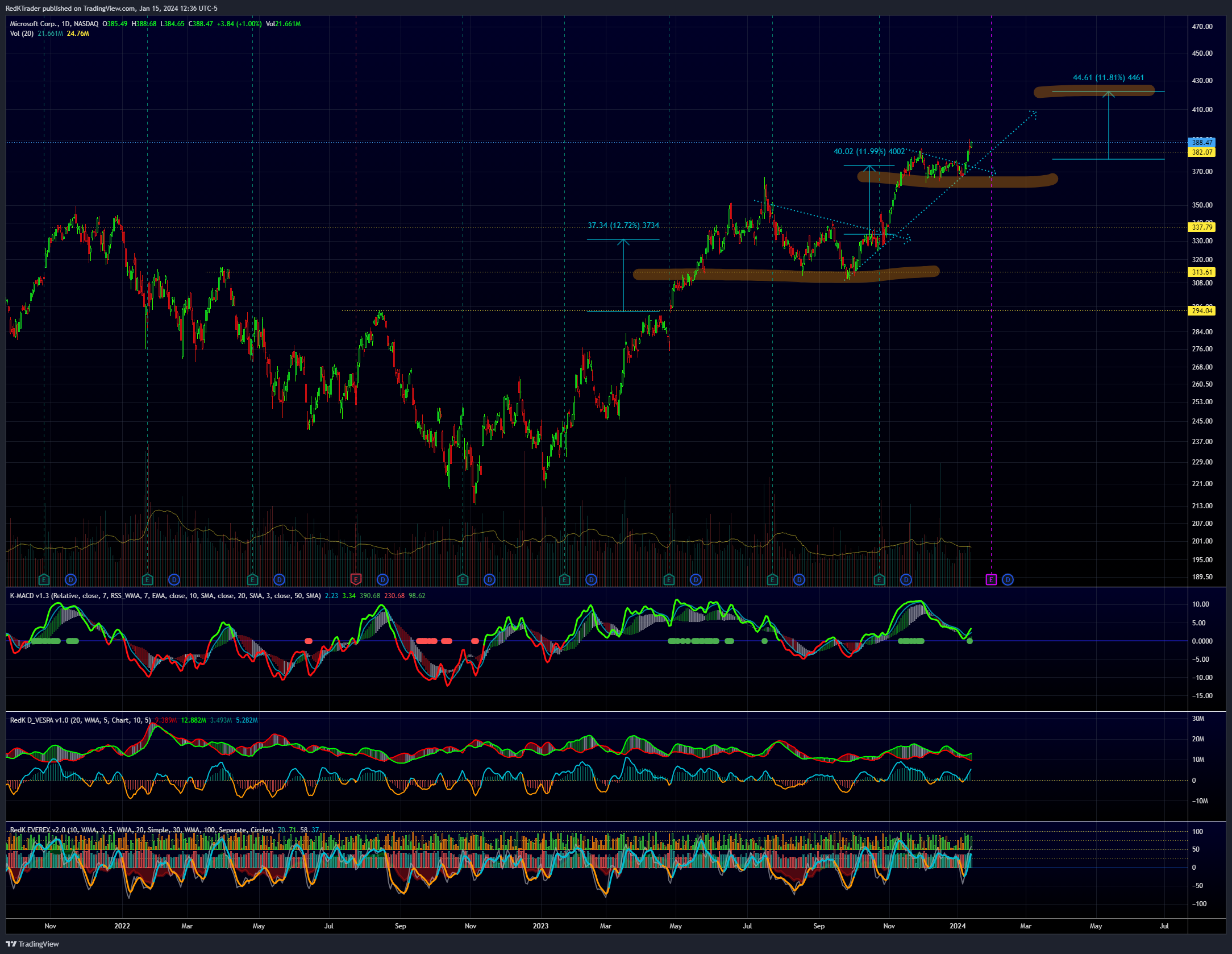Click the purple upcoming earnings E marker

click(991, 579)
